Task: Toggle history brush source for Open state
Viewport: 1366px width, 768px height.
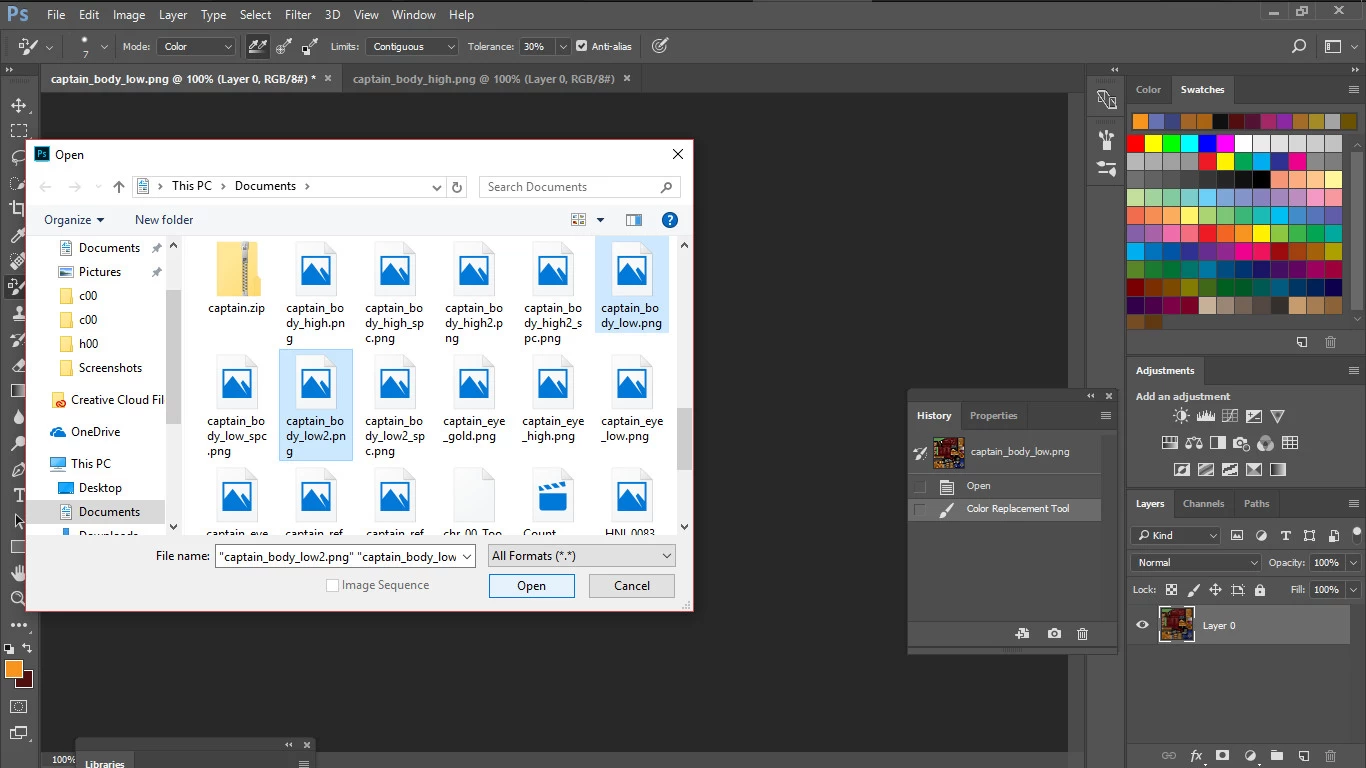Action: 920,487
